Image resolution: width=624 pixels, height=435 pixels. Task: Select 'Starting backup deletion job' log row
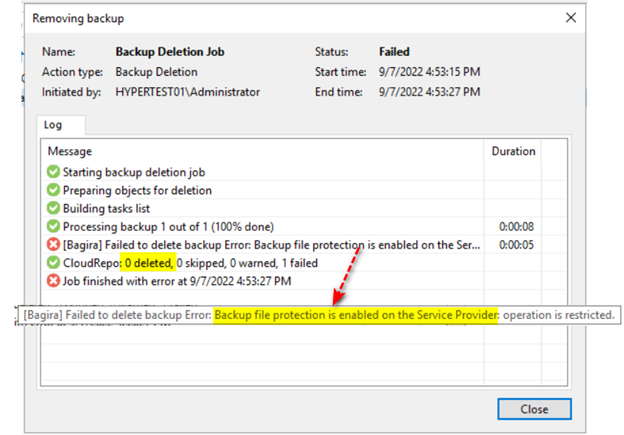click(x=304, y=172)
